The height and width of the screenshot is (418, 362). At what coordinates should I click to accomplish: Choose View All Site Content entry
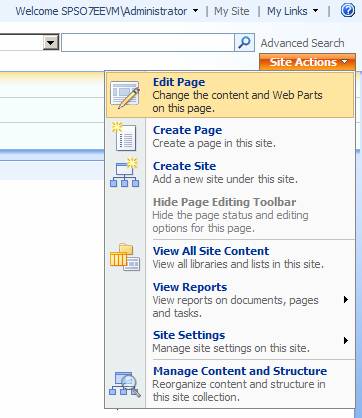point(230,257)
